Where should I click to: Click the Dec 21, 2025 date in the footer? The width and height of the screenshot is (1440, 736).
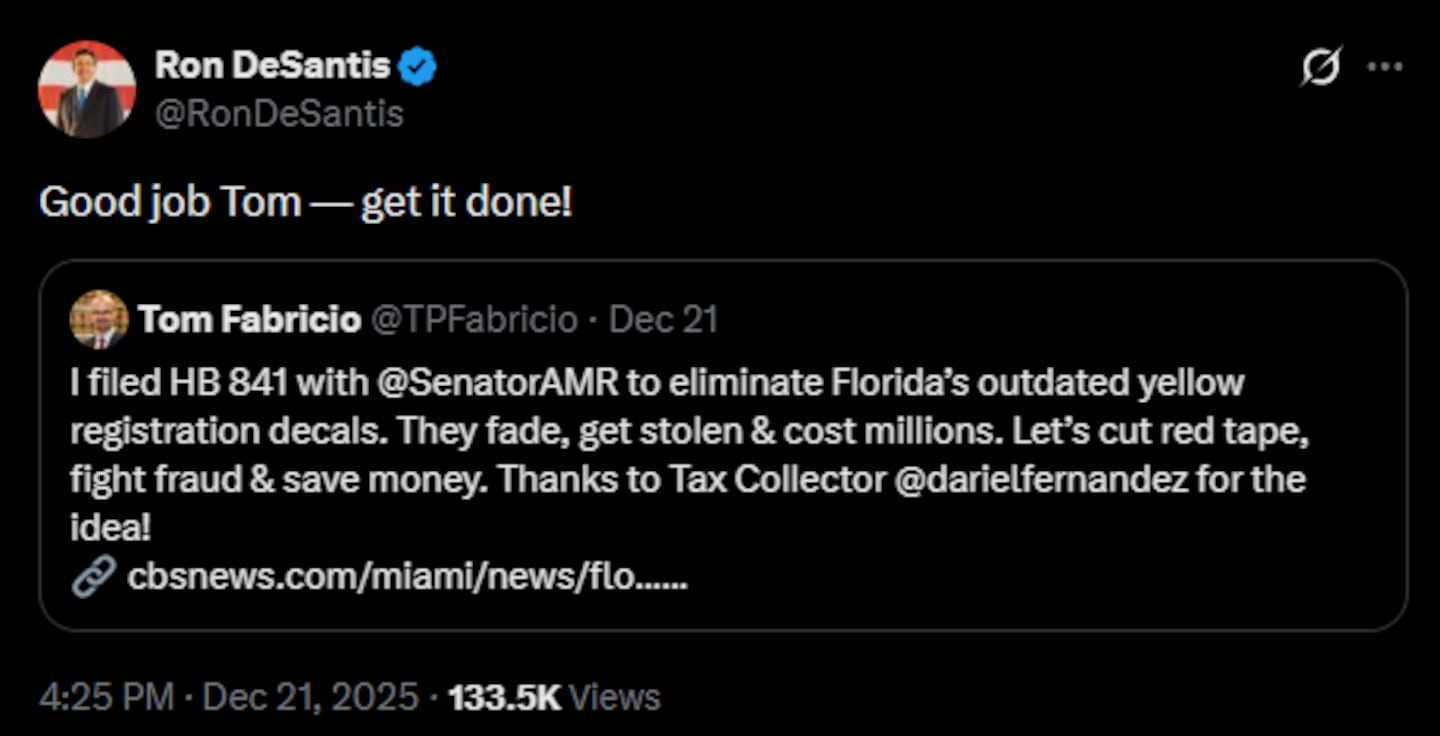pyautogui.click(x=310, y=697)
